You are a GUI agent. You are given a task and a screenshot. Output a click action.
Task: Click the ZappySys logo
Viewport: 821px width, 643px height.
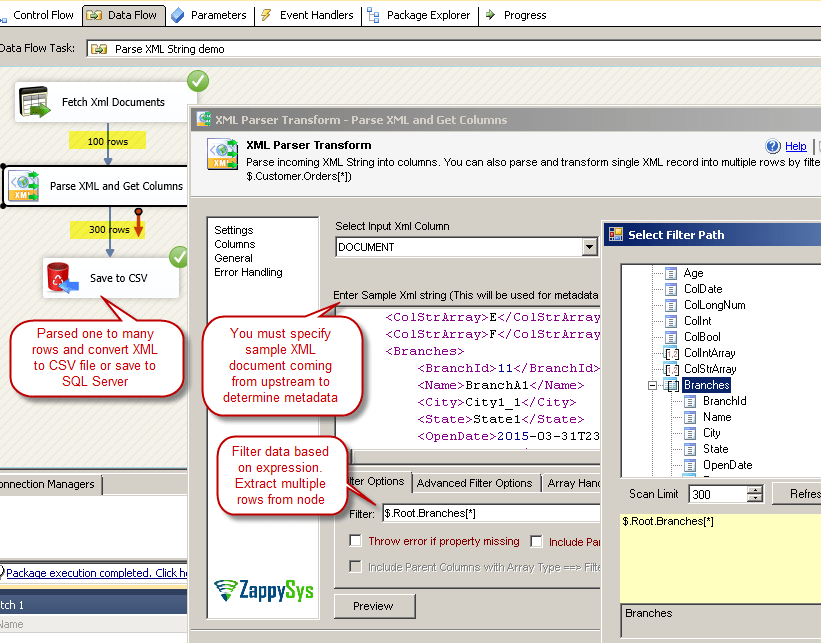[263, 588]
